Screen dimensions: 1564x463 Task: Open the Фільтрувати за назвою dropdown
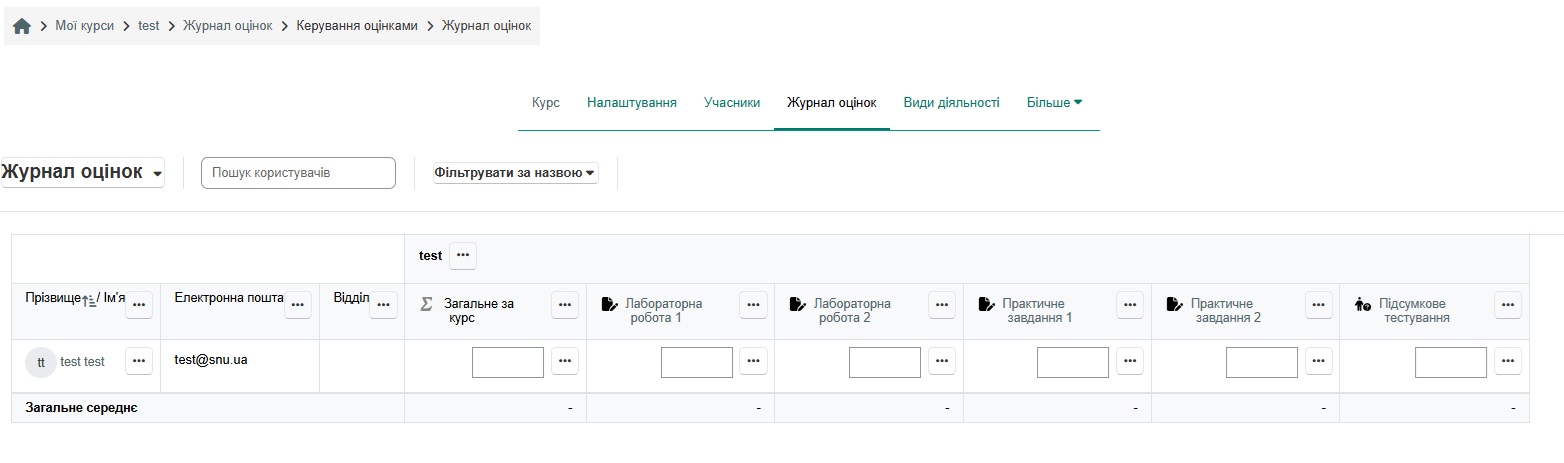[515, 173]
